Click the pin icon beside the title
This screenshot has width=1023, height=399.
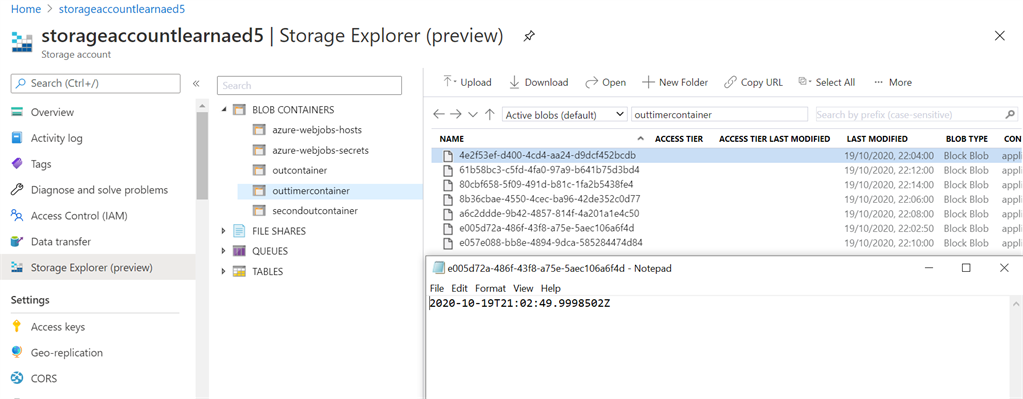pos(529,38)
